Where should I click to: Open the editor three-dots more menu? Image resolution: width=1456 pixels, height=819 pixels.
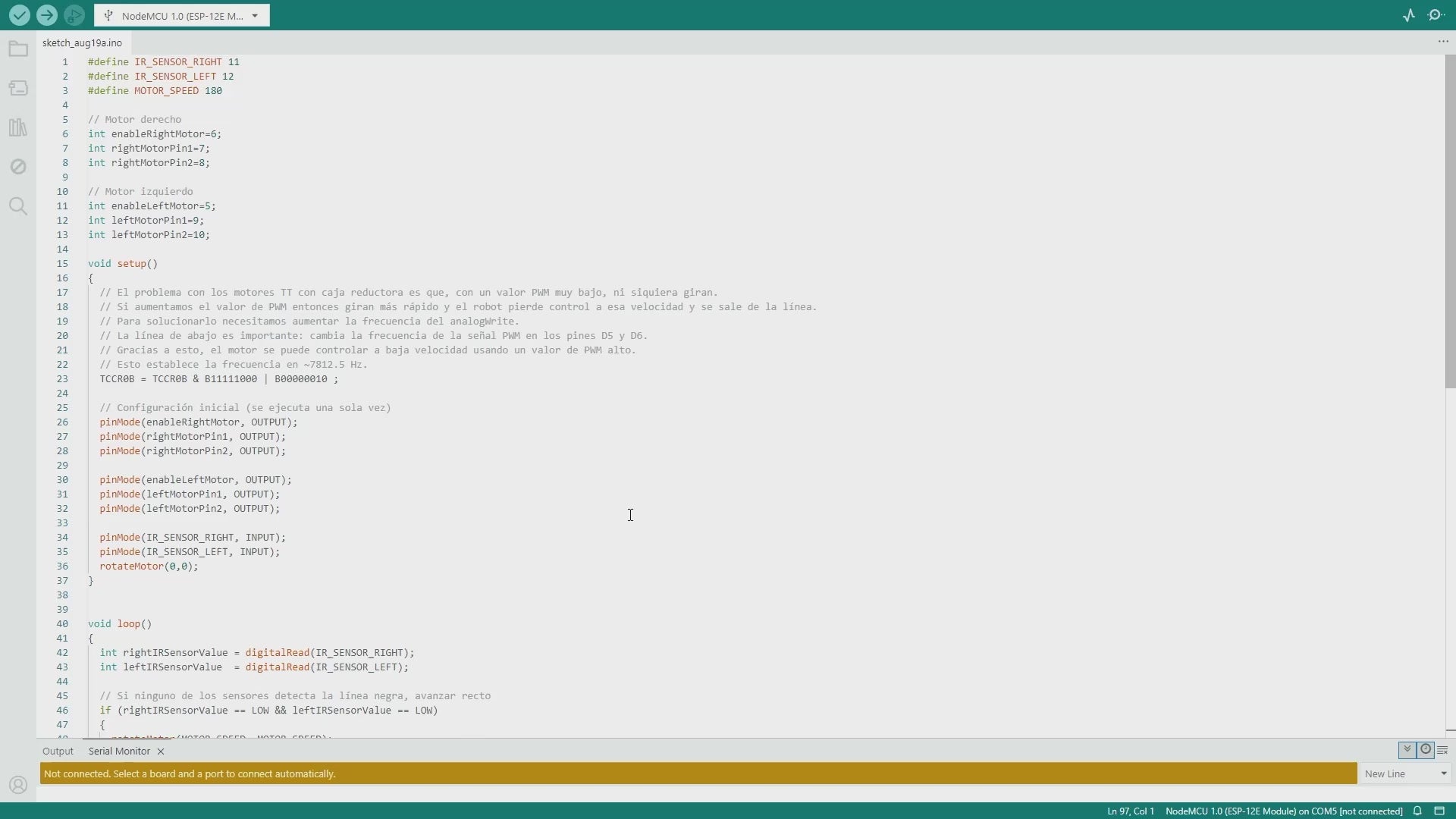coord(1442,42)
